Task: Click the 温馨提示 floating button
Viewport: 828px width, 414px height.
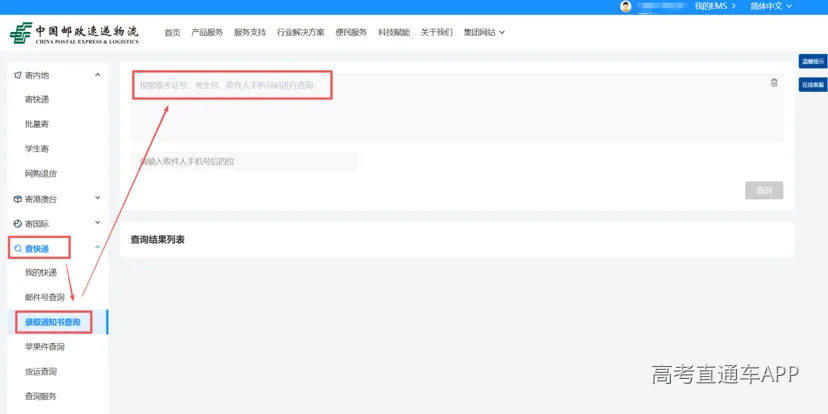Action: pyautogui.click(x=813, y=61)
